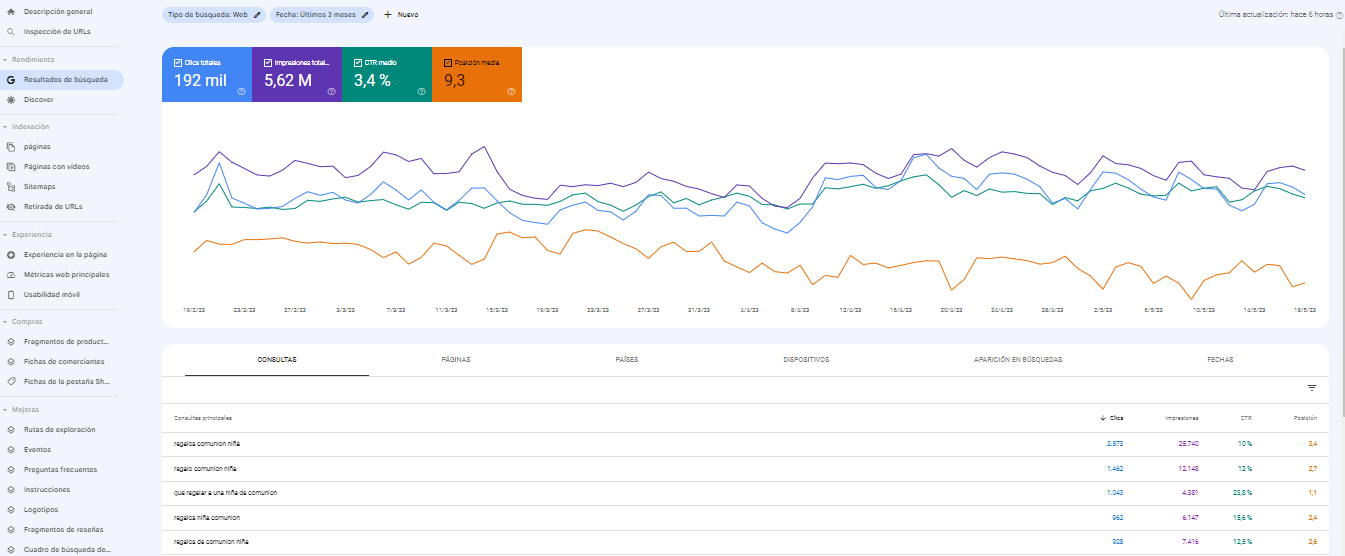
Task: Open the Sitemaps icon in sidebar
Action: click(x=11, y=187)
